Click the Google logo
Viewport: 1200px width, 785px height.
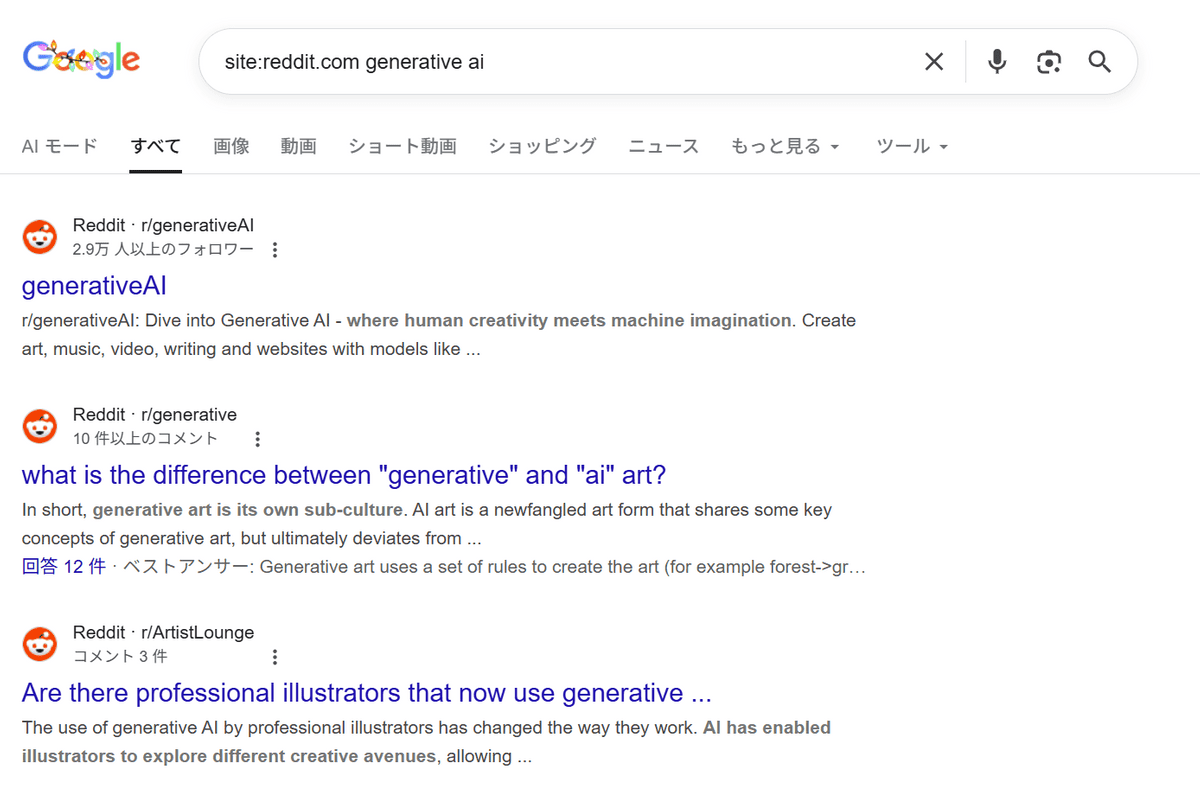point(81,61)
